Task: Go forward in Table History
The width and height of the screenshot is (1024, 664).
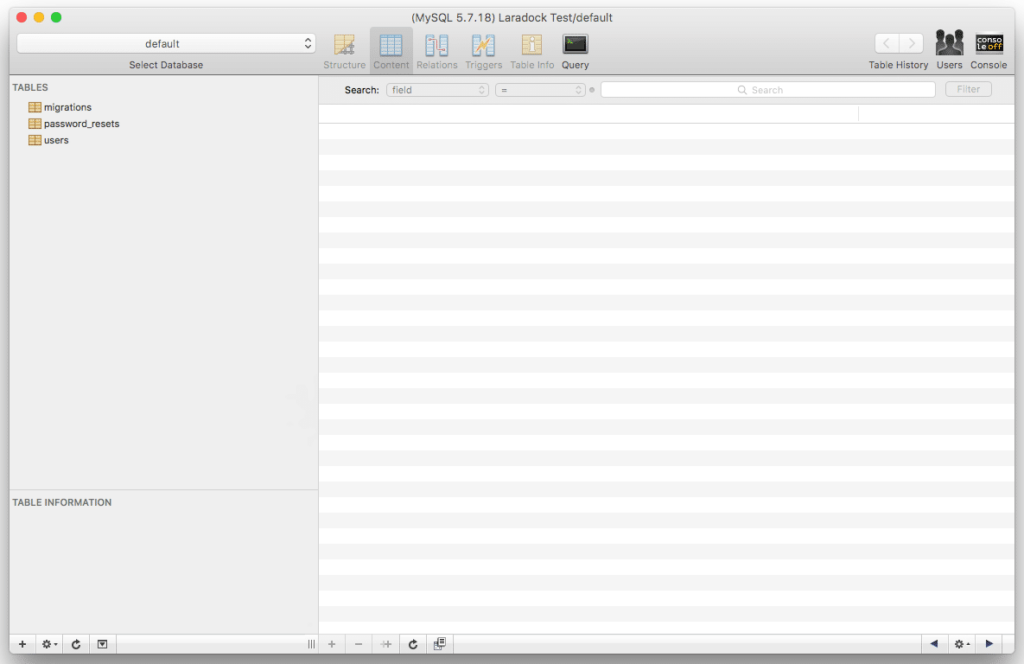Action: [x=911, y=44]
